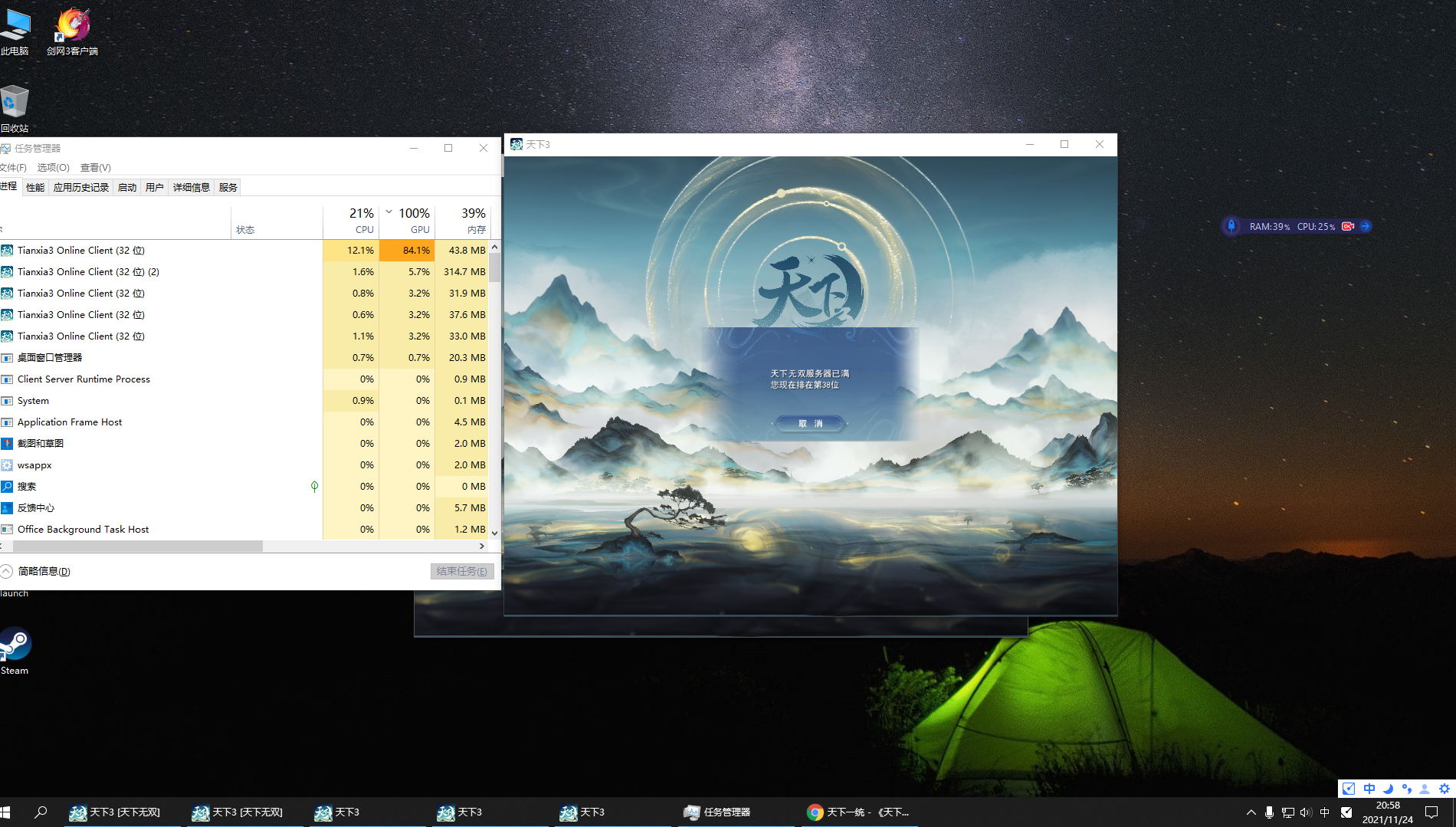Toggle punctuation mode in IME toolbar
Viewport: 1456px width, 827px height.
pyautogui.click(x=1406, y=789)
